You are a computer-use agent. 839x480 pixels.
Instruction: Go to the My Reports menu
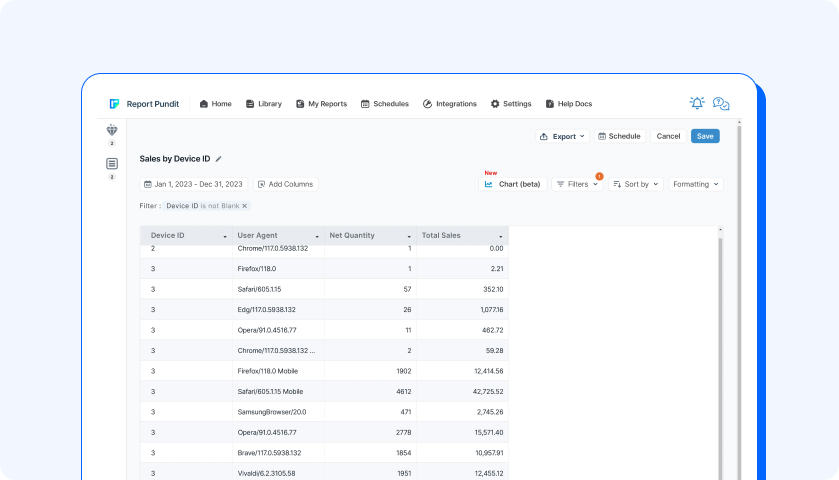pos(321,104)
